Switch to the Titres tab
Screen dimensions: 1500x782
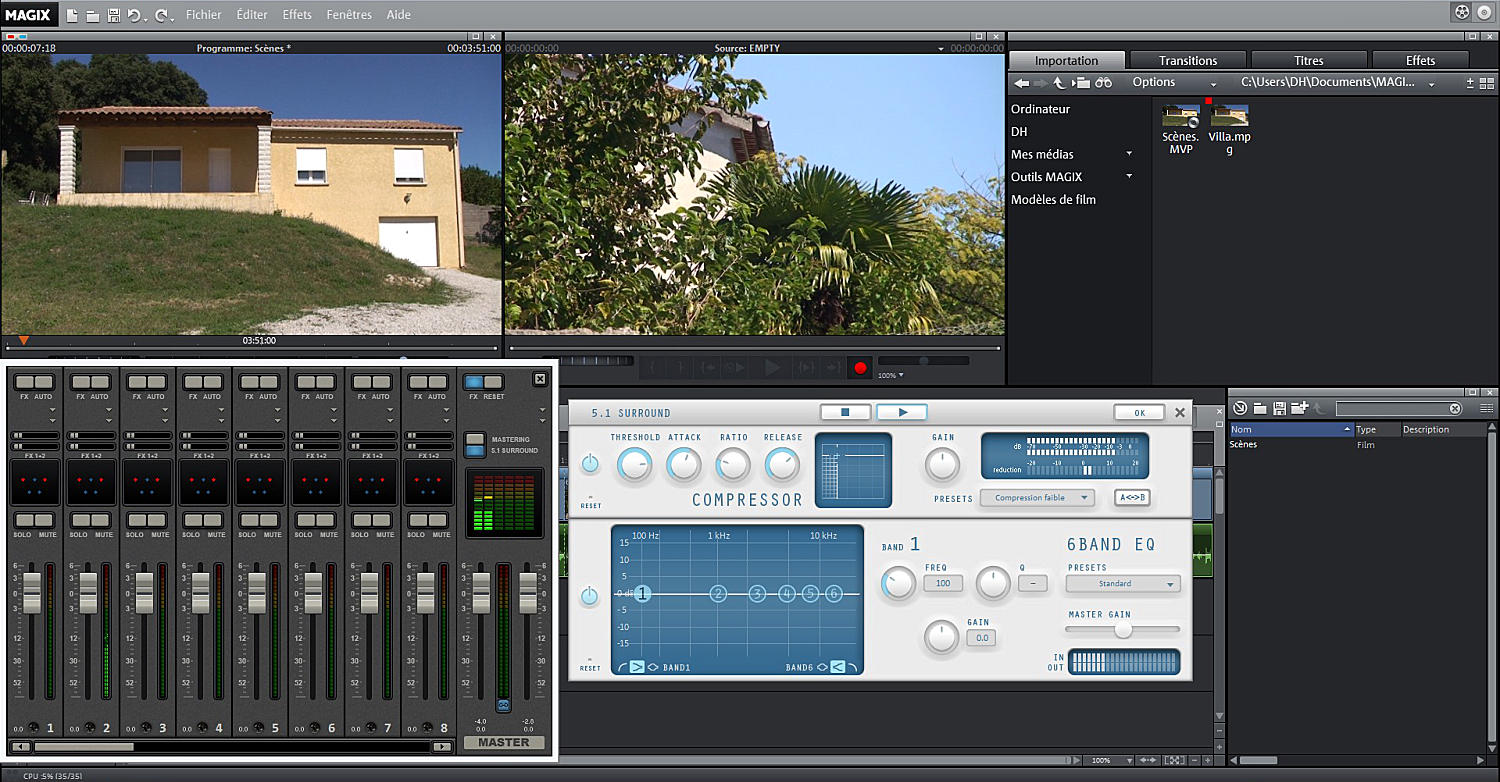[1309, 61]
